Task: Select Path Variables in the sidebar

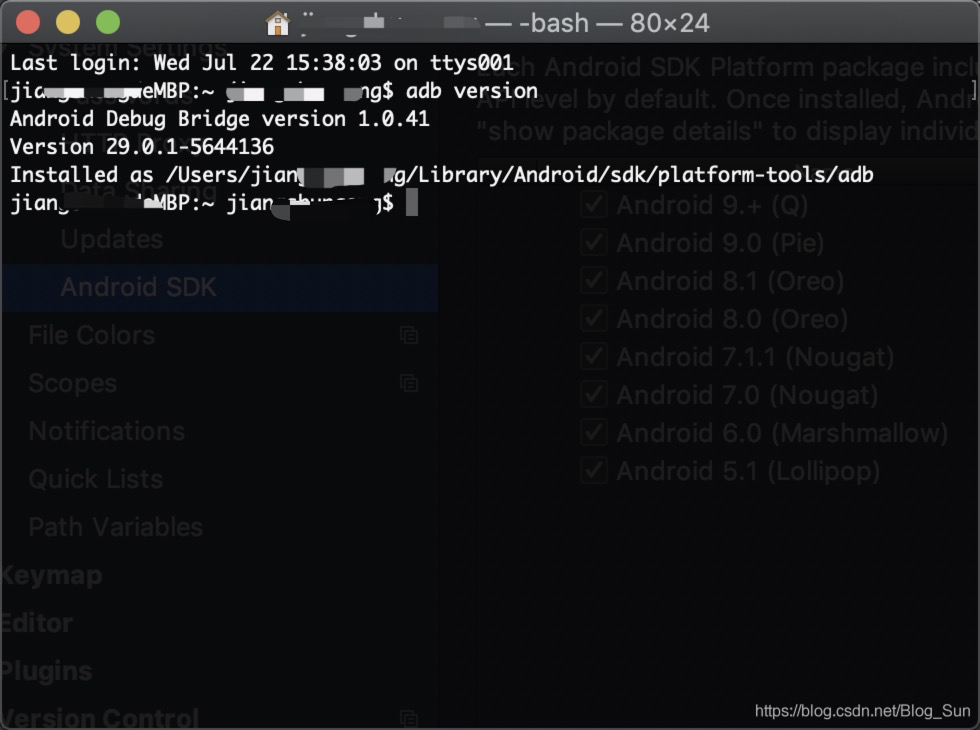Action: point(114,527)
